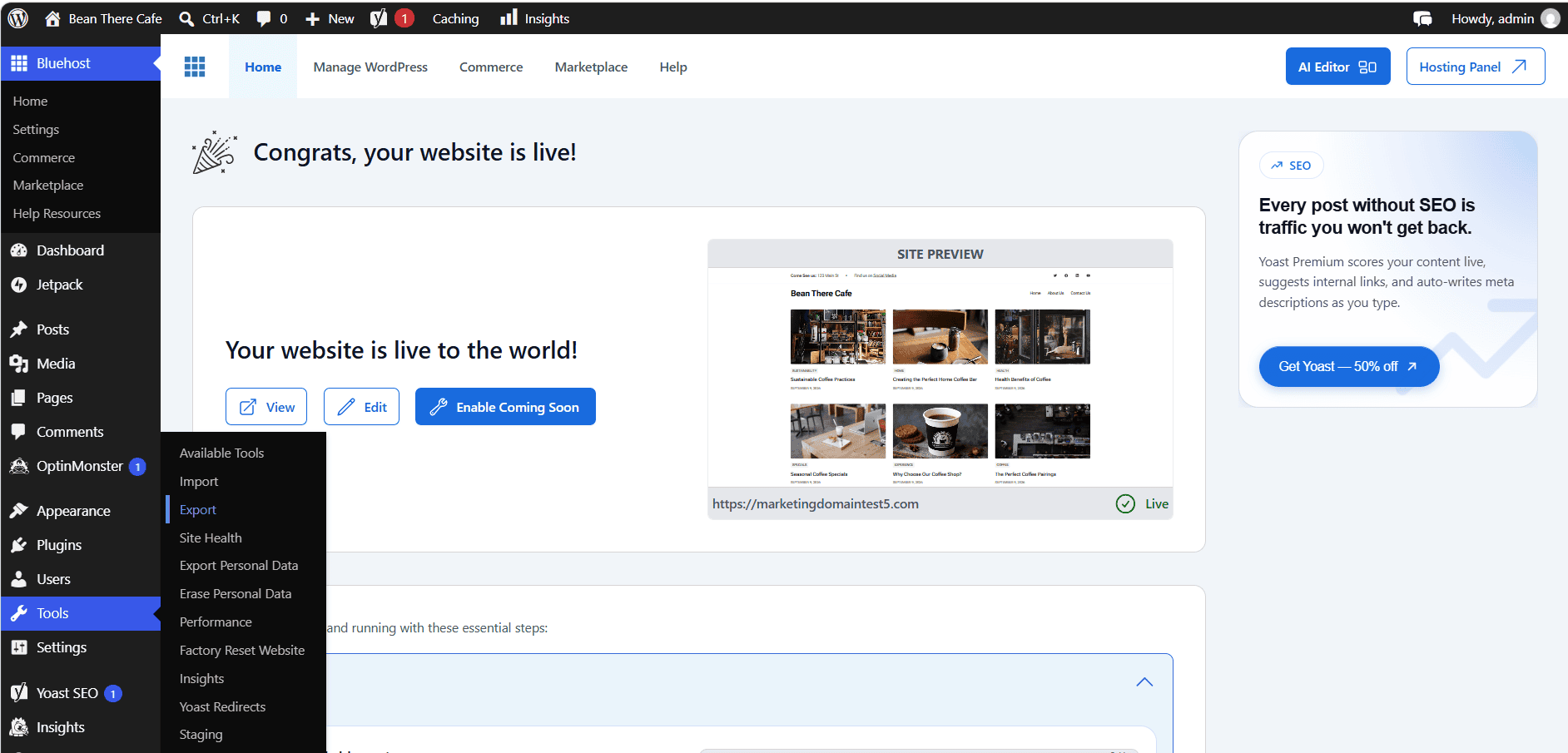Open Caching in the admin bar
Viewport: 1568px width, 753px height.
(x=455, y=18)
